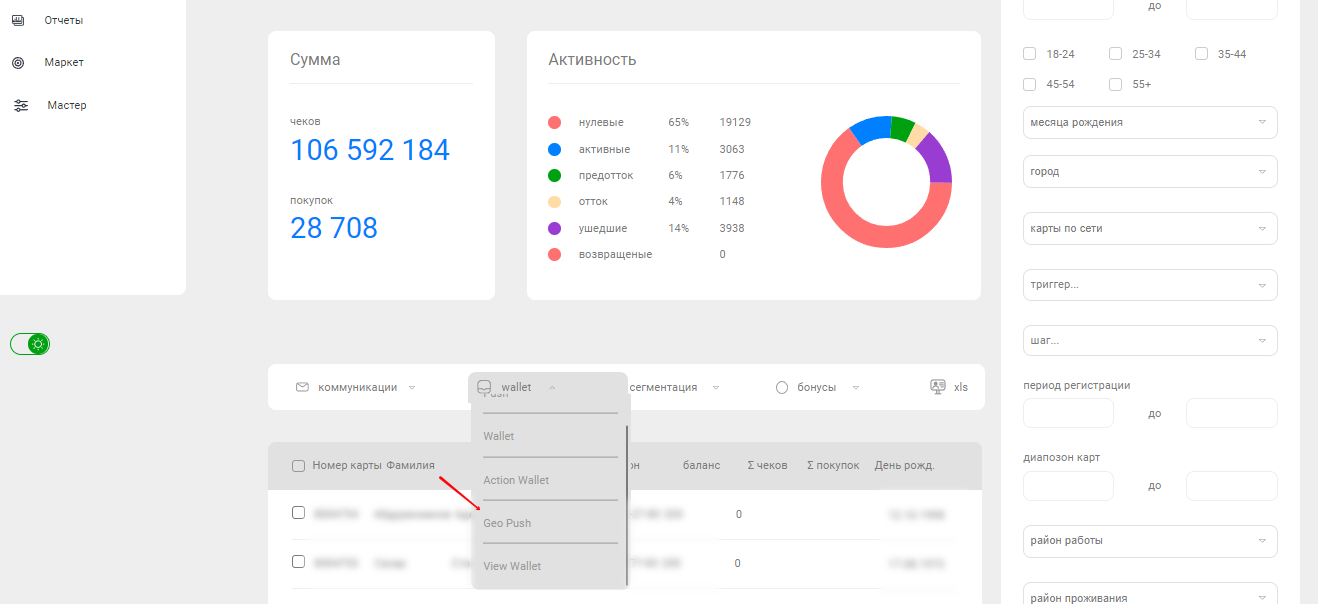Click the ушедшие count 3938
This screenshot has width=1318, height=604.
click(732, 228)
